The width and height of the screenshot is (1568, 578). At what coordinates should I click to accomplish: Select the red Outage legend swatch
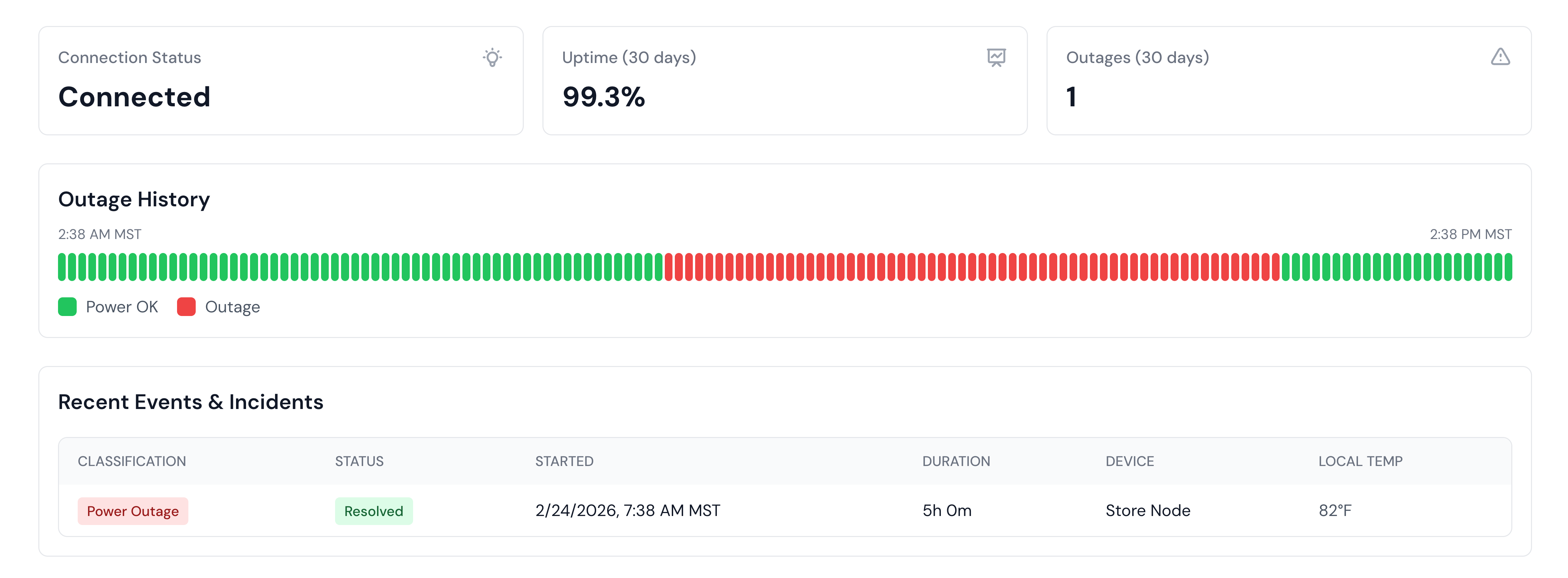(x=186, y=307)
